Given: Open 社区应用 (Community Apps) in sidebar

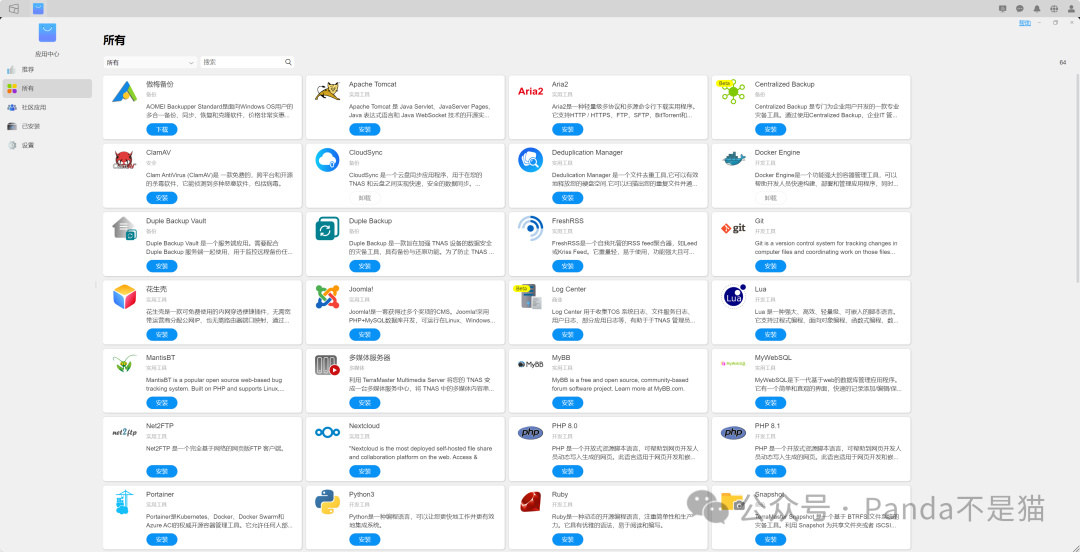Looking at the screenshot, I should (x=47, y=108).
